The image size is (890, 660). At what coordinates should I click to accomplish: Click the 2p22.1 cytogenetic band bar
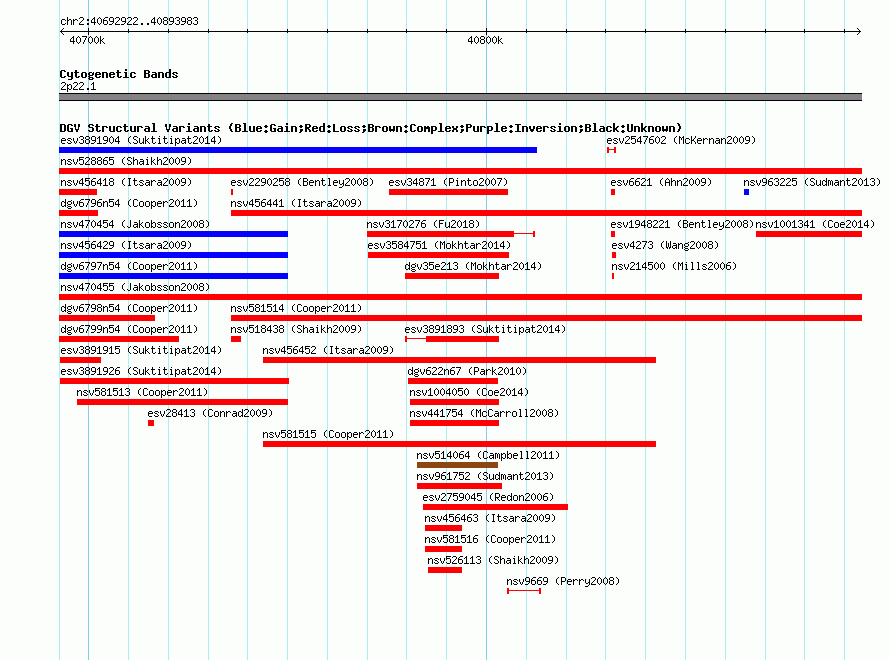pyautogui.click(x=460, y=97)
